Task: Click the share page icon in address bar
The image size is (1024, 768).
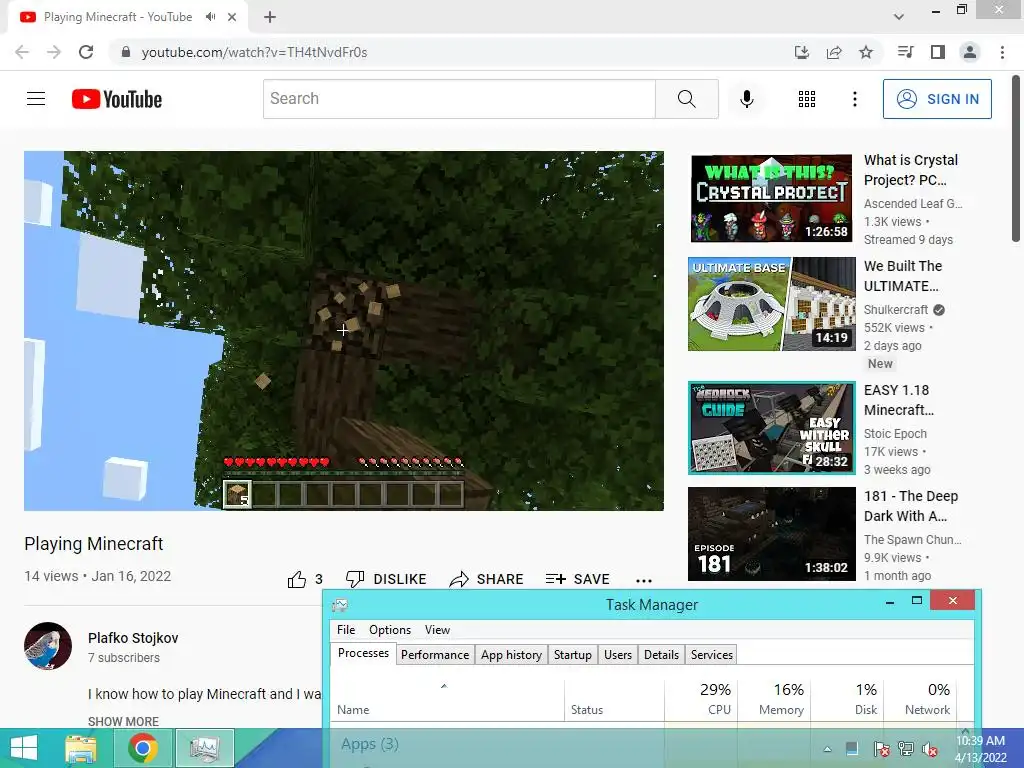Action: pos(834,52)
